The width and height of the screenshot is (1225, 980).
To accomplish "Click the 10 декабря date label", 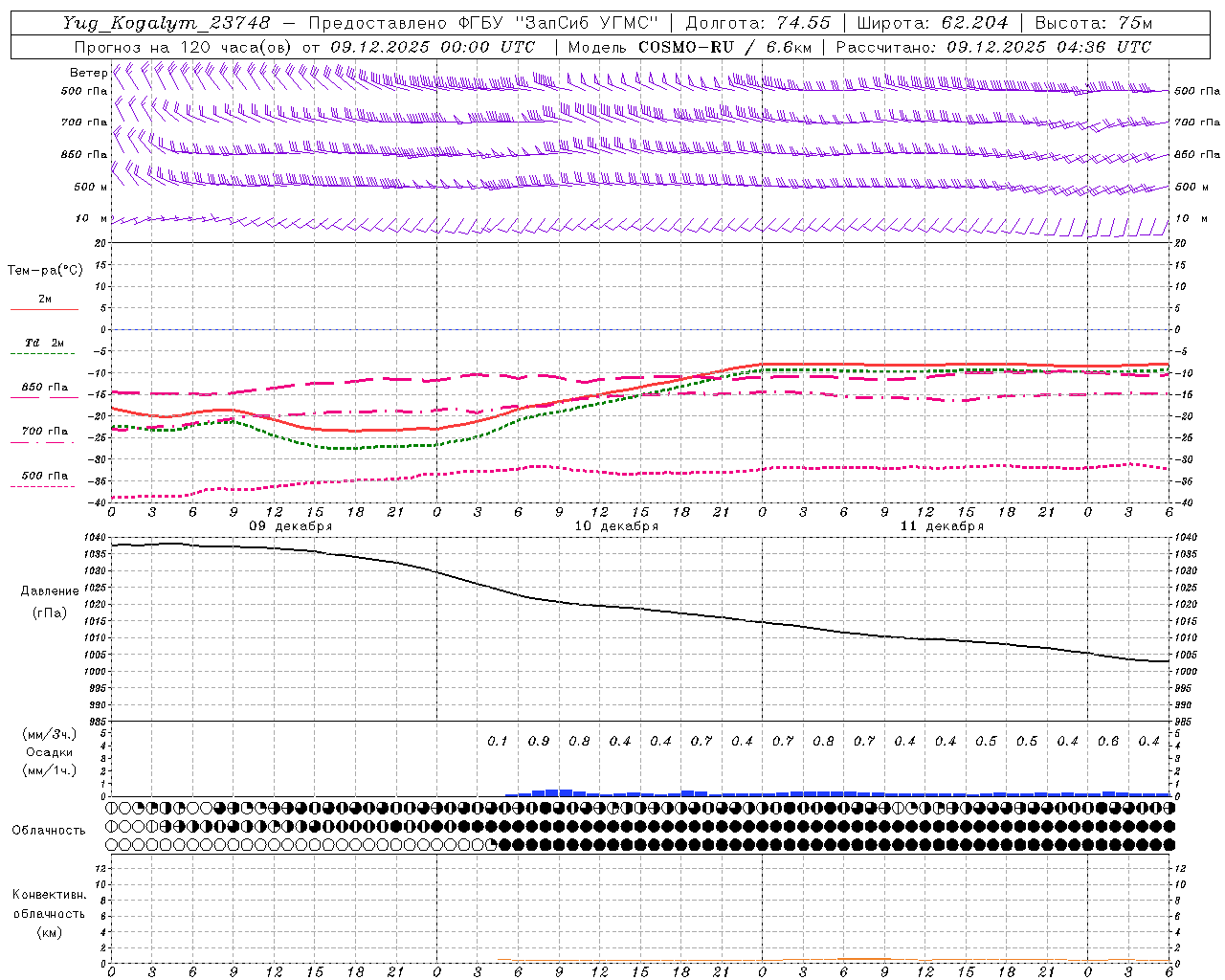I will click(x=616, y=526).
